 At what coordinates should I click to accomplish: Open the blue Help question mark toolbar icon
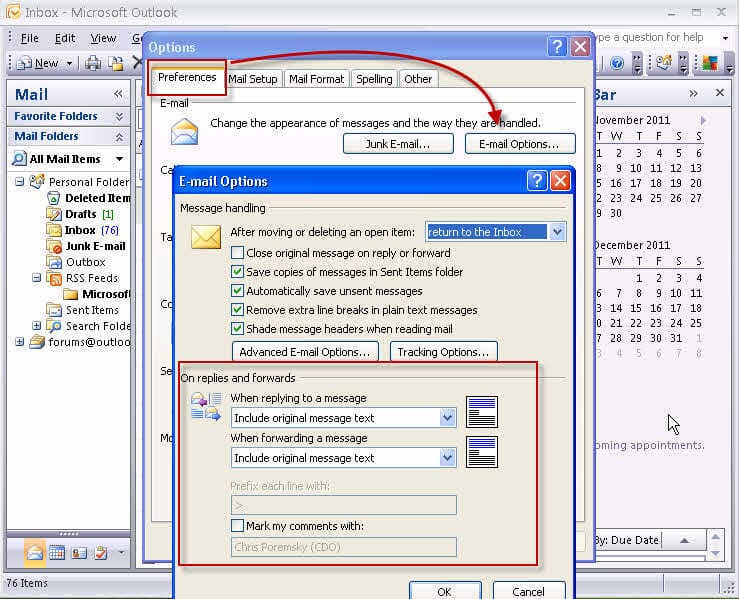[x=616, y=63]
